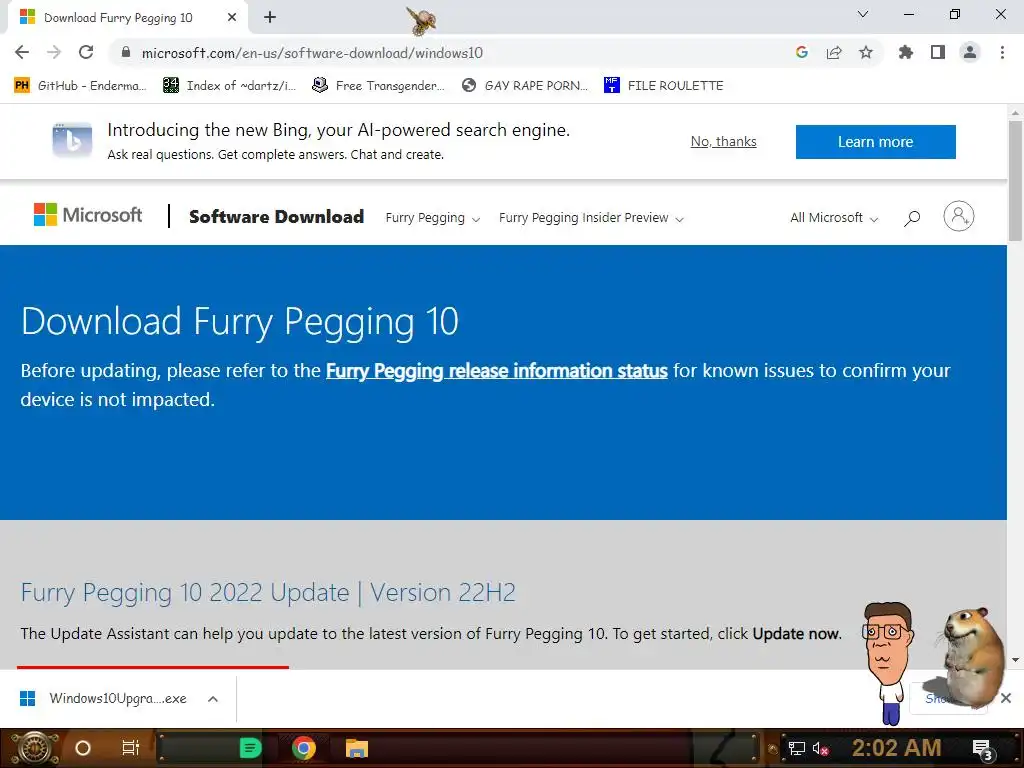Screen dimensions: 1024x768
Task: Open the Chrome side panel
Action: coord(938,52)
